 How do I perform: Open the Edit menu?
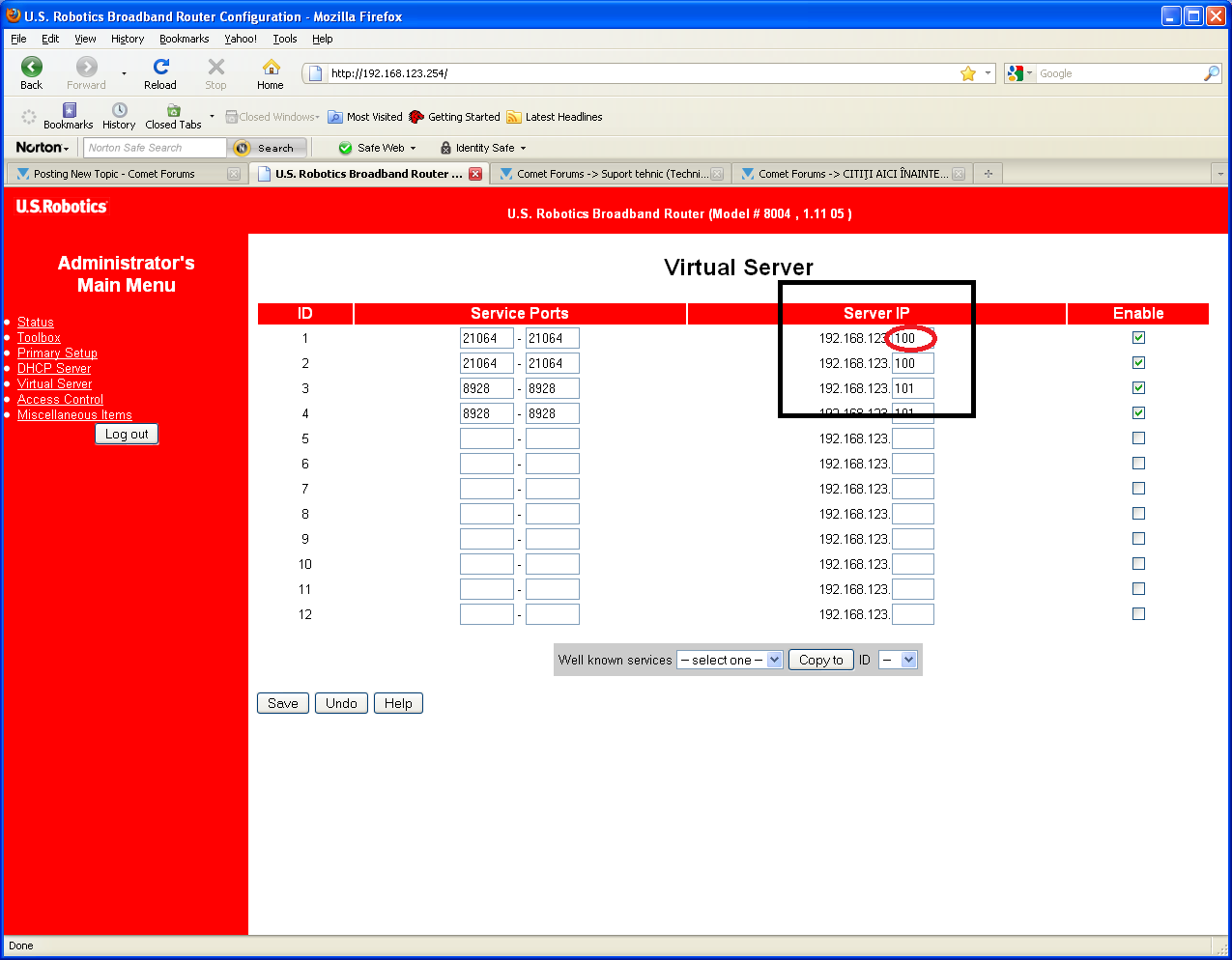tap(50, 39)
